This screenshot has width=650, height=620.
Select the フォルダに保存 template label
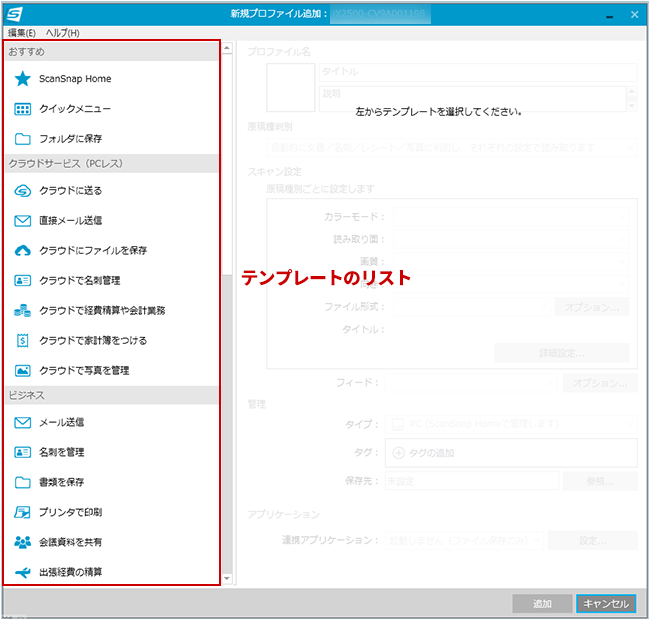70,139
